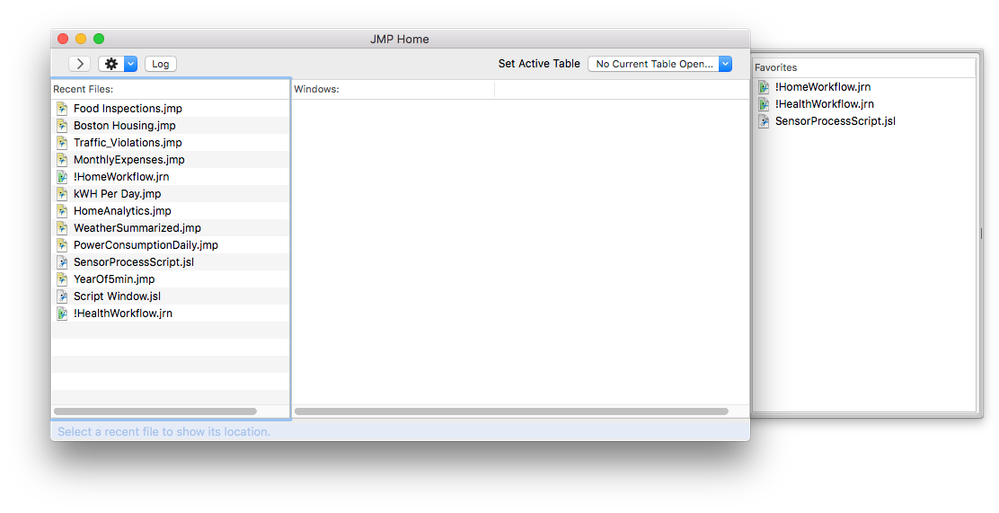Click the WeatherSummarized.jmp file icon
The width and height of the screenshot is (999, 513).
click(x=62, y=228)
